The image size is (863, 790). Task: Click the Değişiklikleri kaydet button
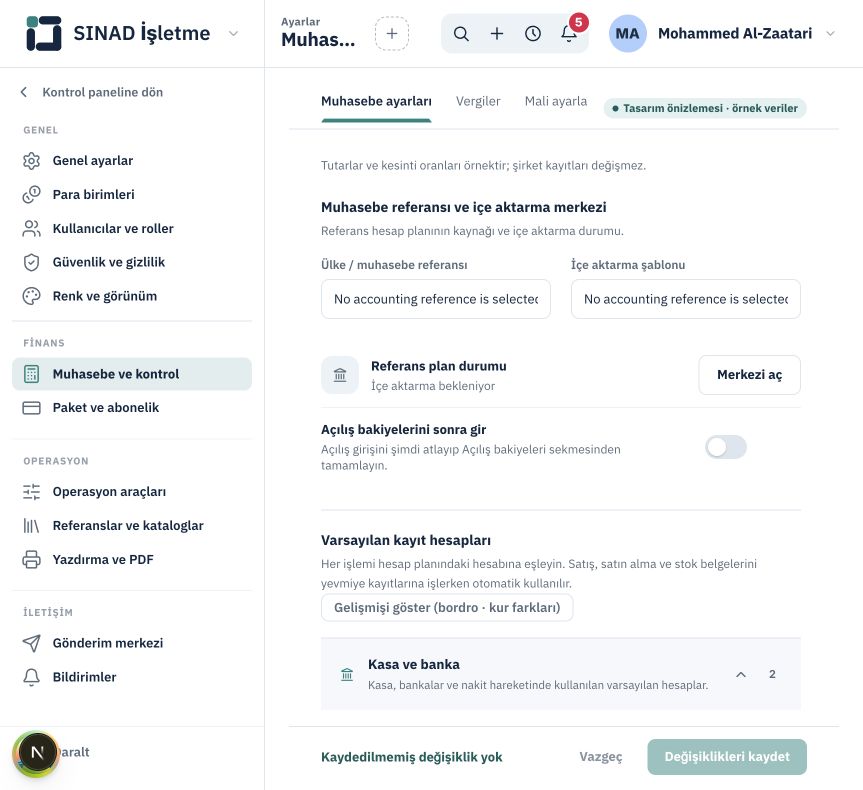pos(727,757)
